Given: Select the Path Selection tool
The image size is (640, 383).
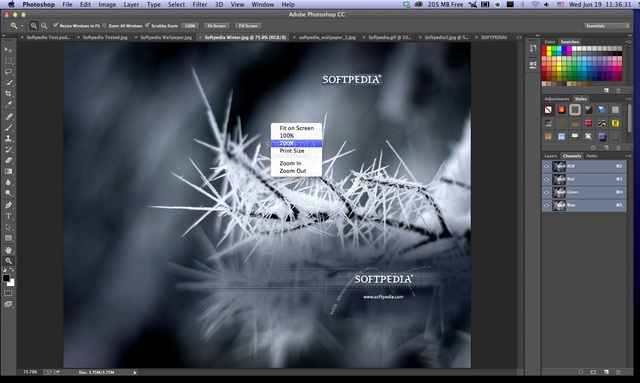Looking at the screenshot, I should pyautogui.click(x=8, y=227).
